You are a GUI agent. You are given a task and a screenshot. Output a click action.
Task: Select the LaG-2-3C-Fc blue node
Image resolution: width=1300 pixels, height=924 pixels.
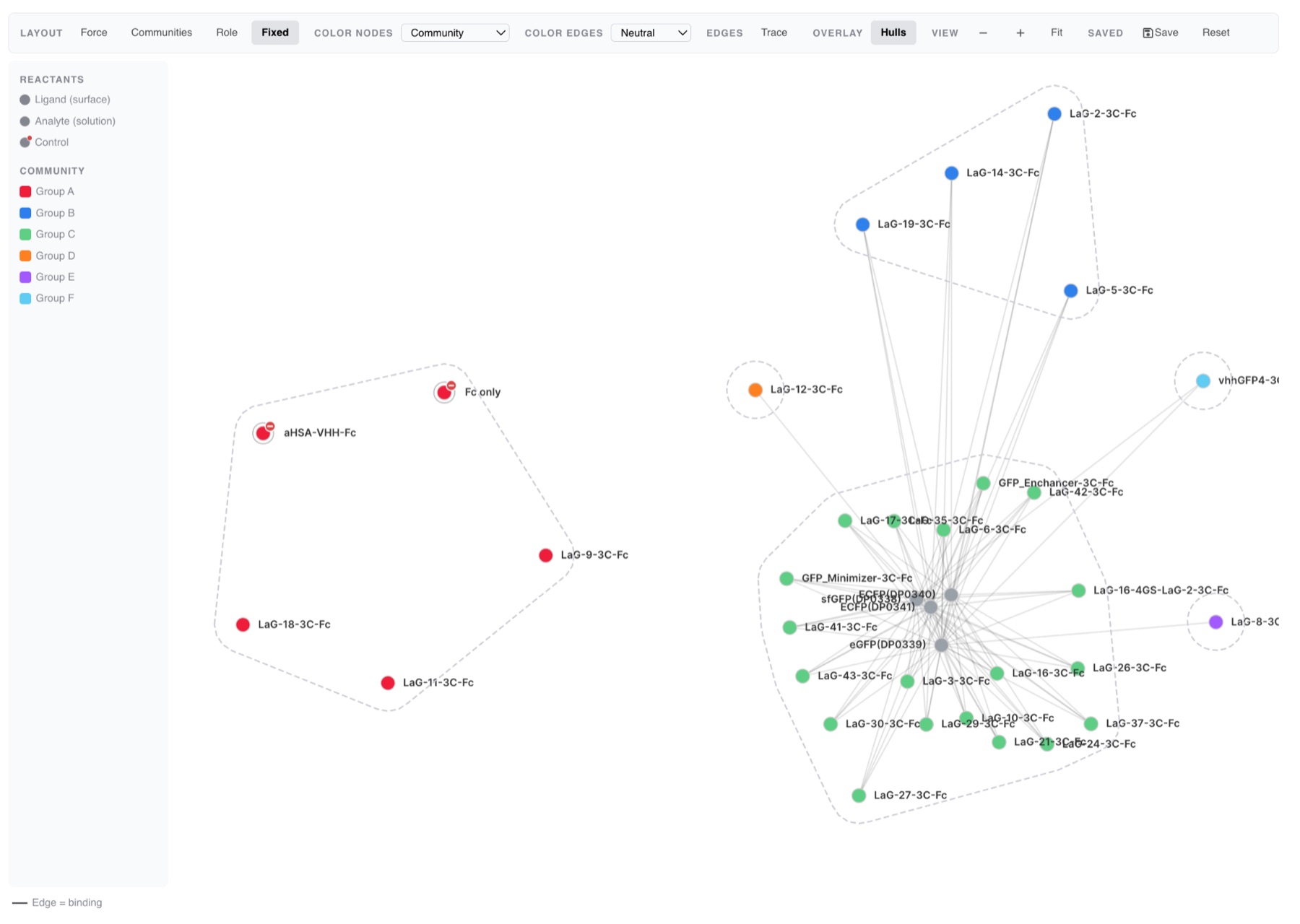coord(1054,114)
